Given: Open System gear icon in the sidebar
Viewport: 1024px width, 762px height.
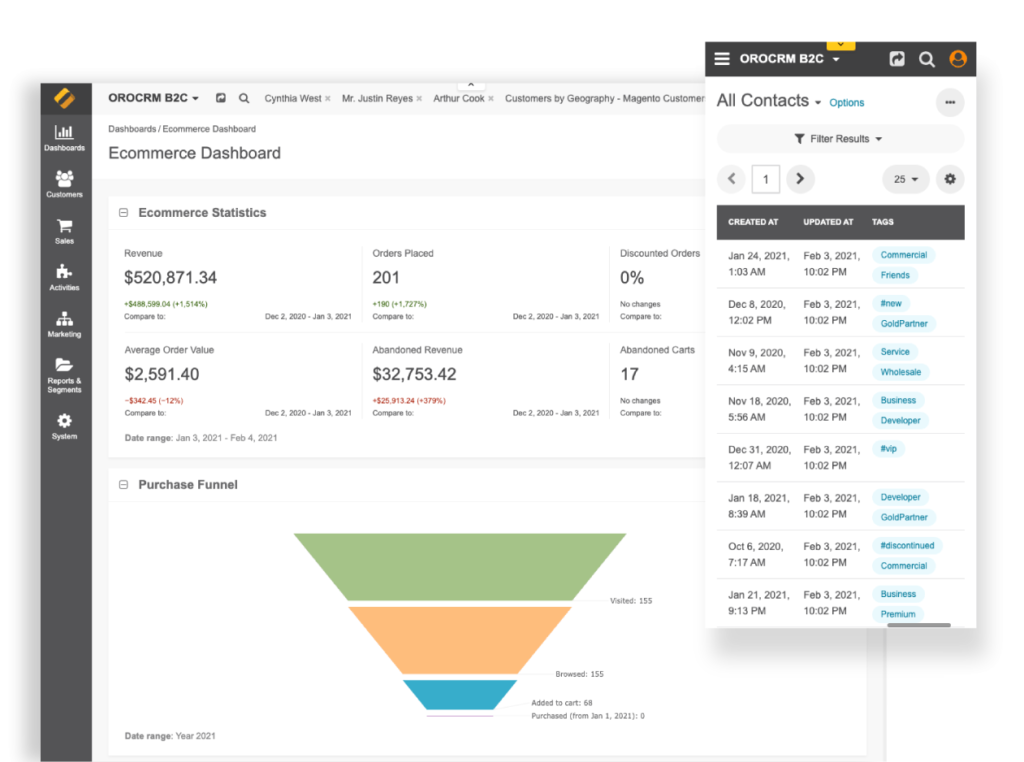Looking at the screenshot, I should pos(64,426).
